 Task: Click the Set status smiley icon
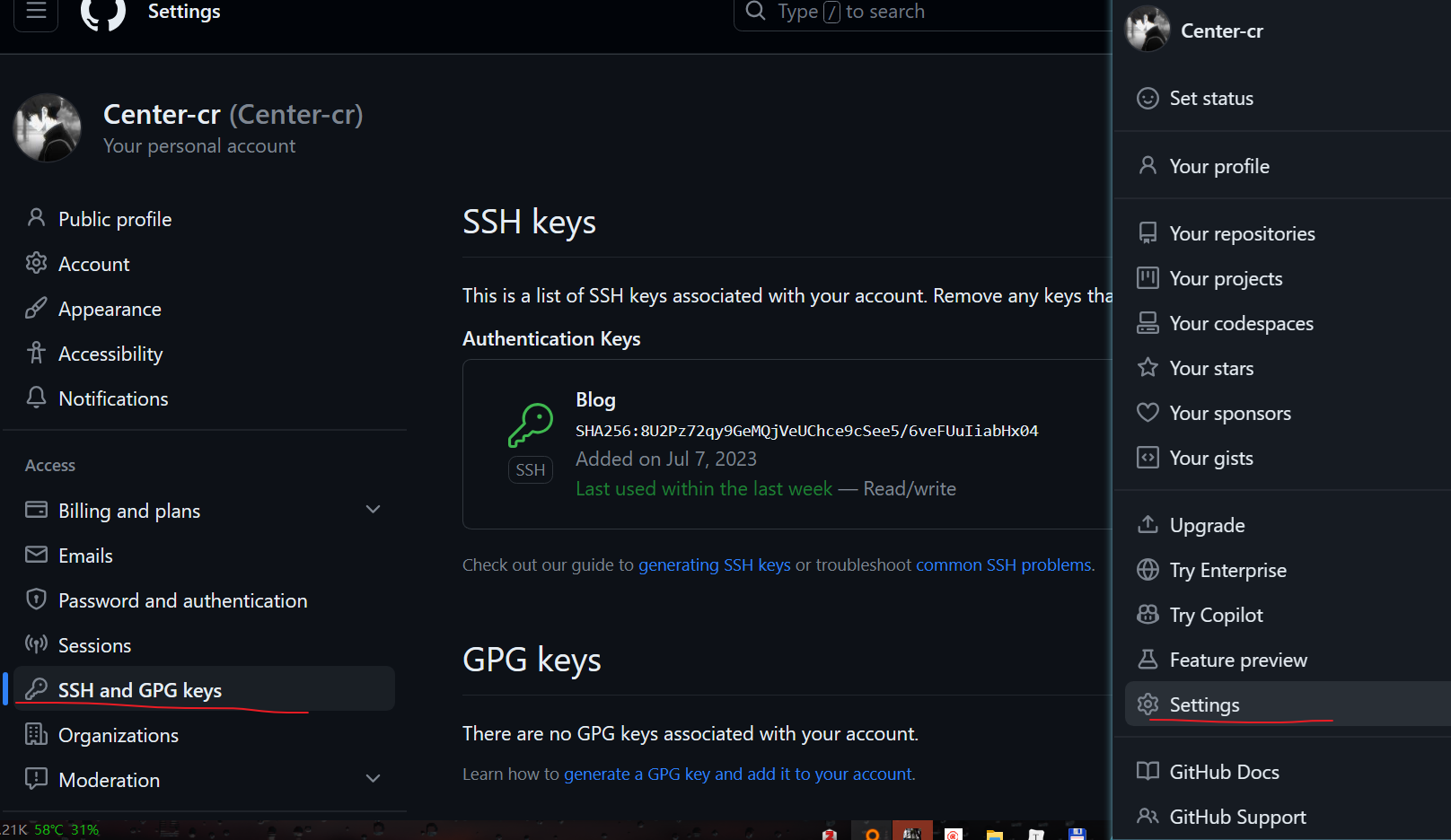tap(1148, 98)
